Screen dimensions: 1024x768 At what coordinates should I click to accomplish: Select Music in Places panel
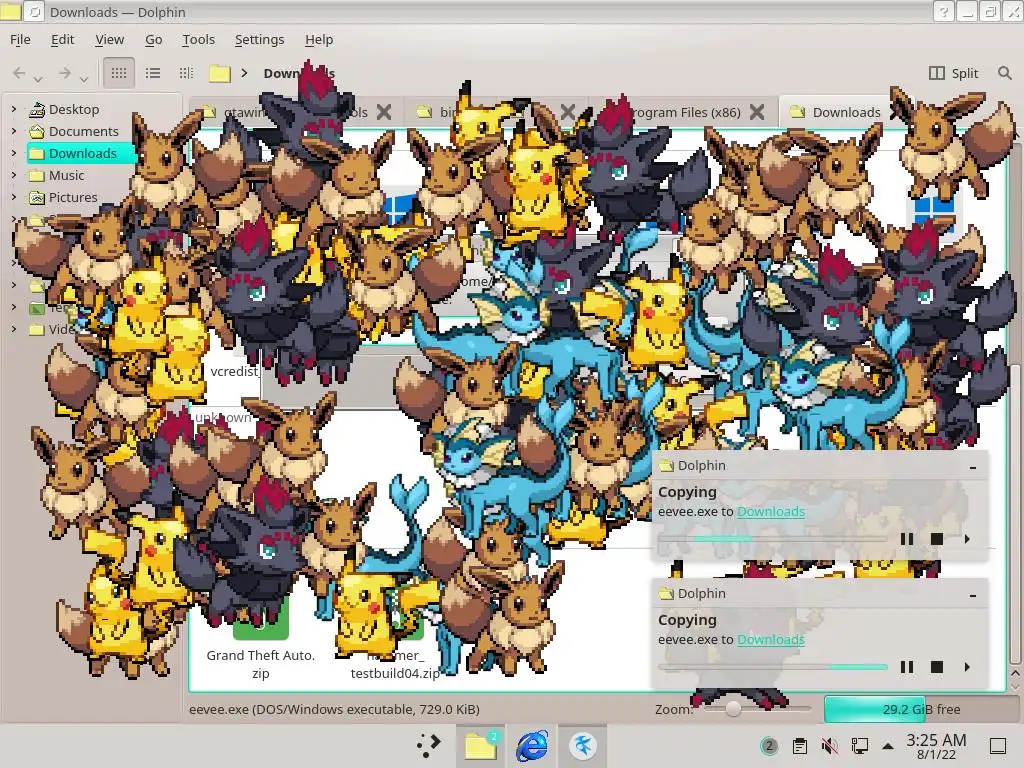tap(66, 176)
